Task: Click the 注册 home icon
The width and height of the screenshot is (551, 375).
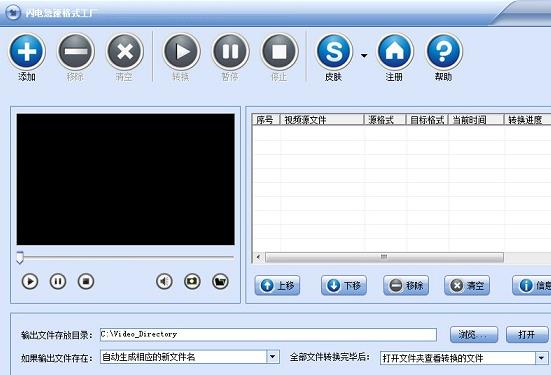Action: 395,51
